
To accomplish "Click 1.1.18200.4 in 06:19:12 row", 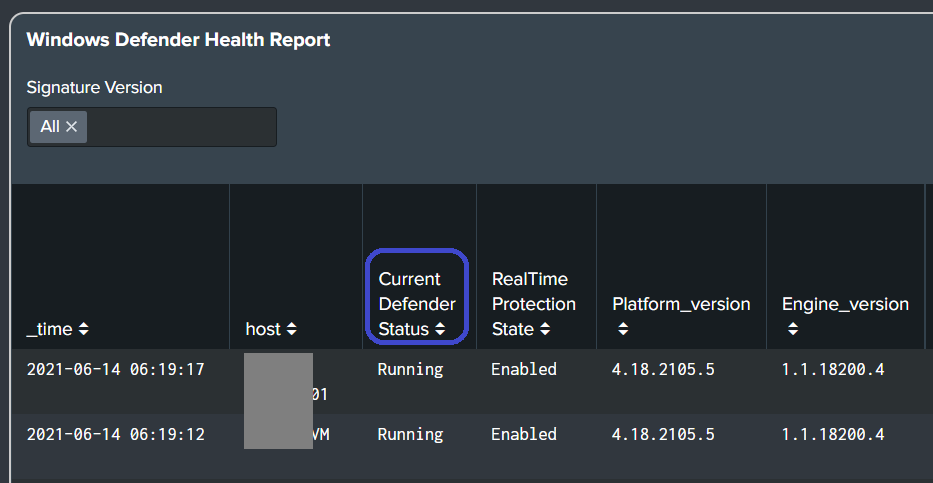I will point(833,434).
